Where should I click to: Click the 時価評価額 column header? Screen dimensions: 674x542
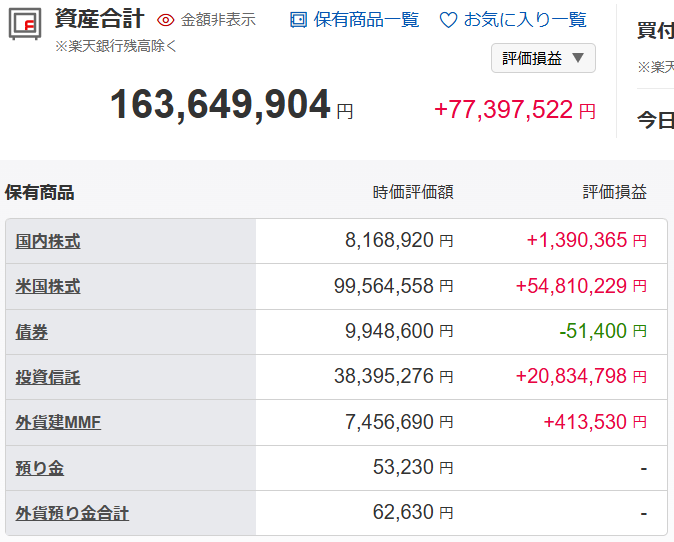413,192
